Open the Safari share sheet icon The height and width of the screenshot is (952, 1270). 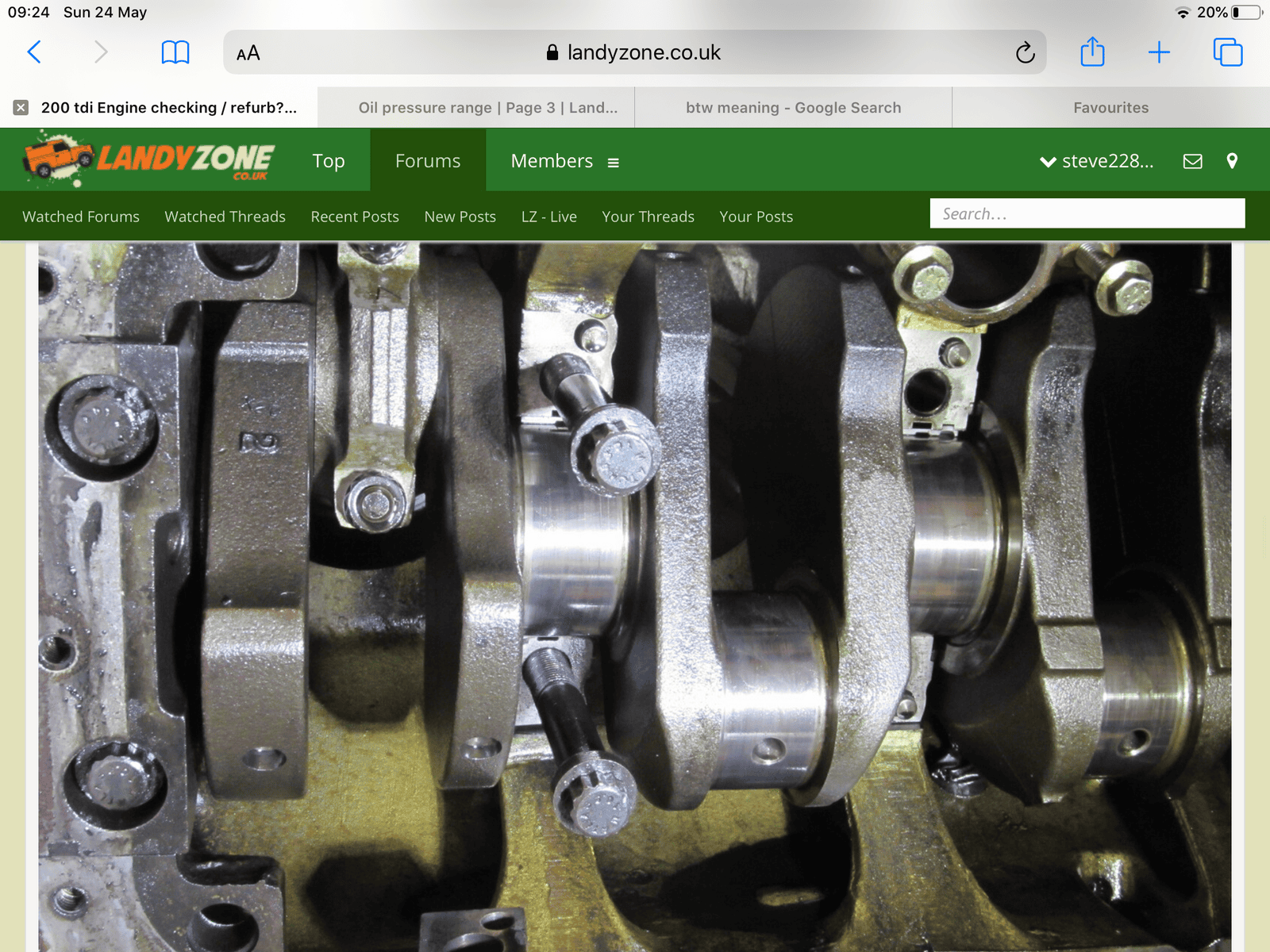pyautogui.click(x=1092, y=52)
